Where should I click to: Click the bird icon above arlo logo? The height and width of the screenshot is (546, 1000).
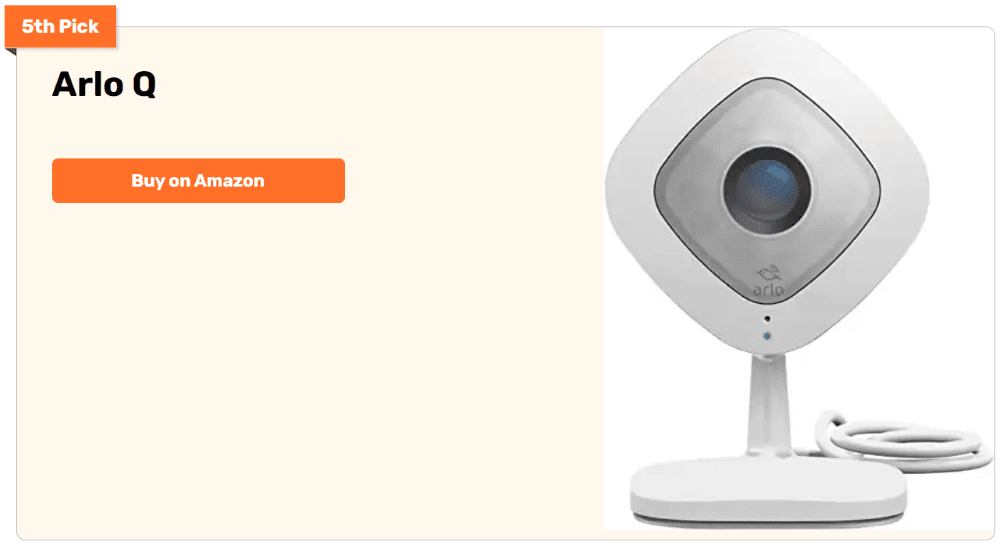pyautogui.click(x=770, y=274)
